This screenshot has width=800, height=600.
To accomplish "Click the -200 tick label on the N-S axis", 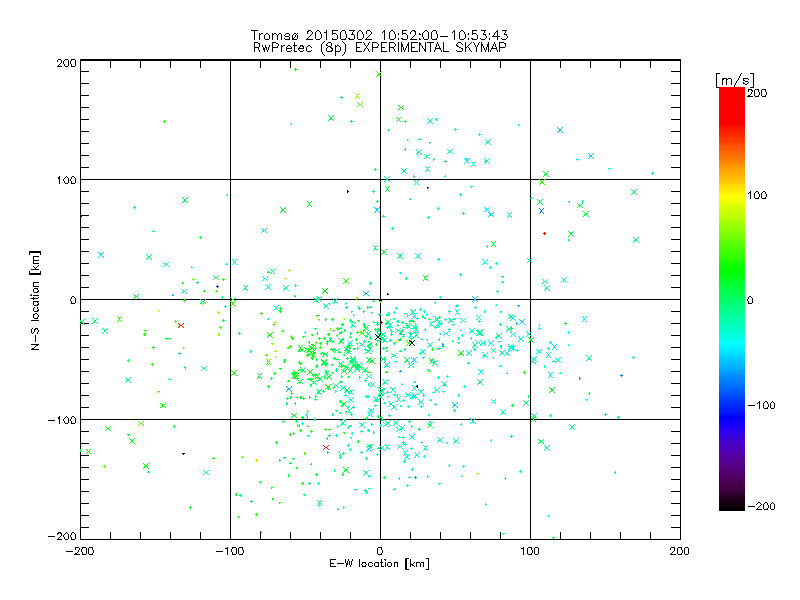I will click(x=62, y=536).
